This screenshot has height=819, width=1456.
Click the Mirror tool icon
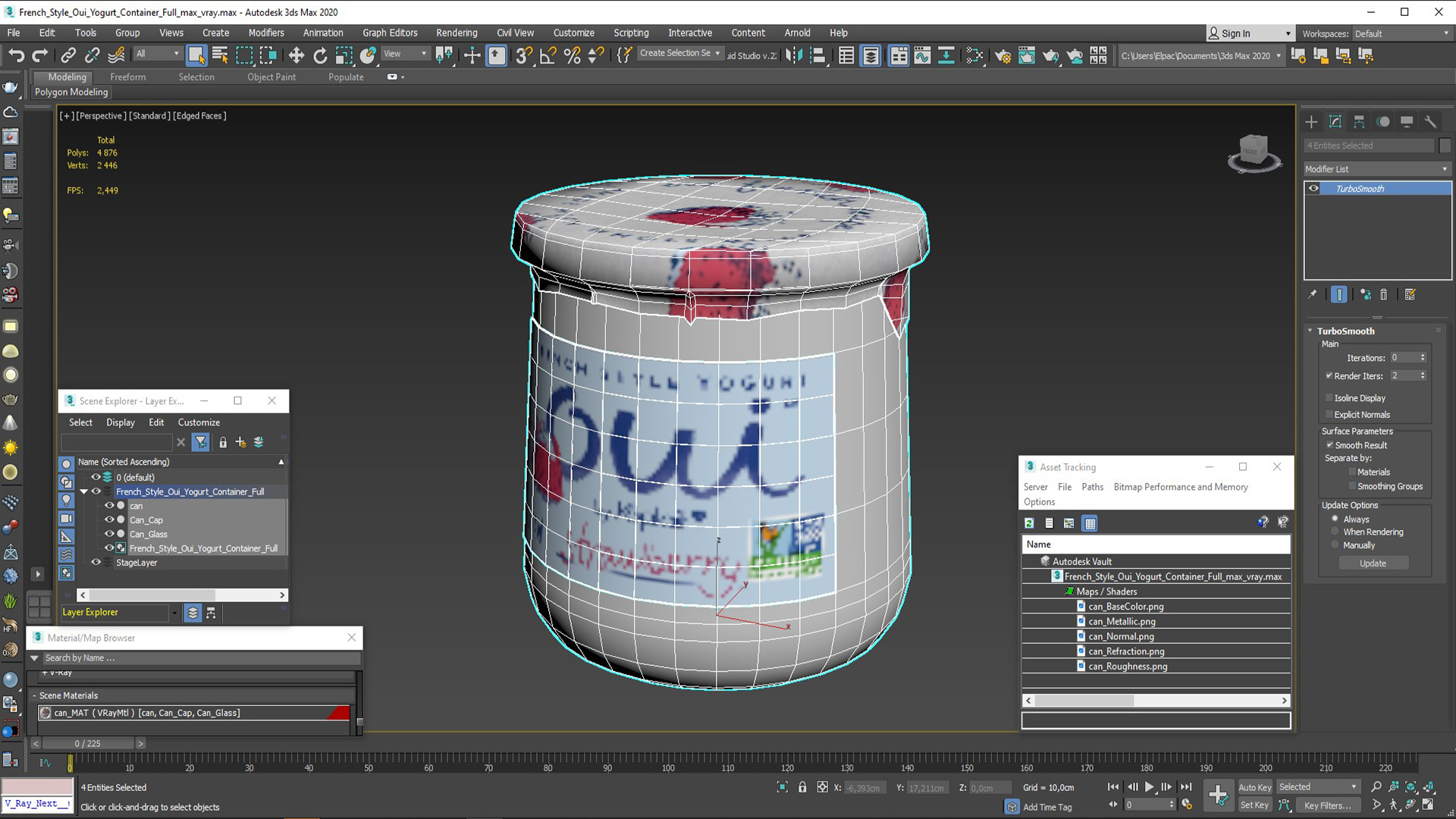(794, 55)
